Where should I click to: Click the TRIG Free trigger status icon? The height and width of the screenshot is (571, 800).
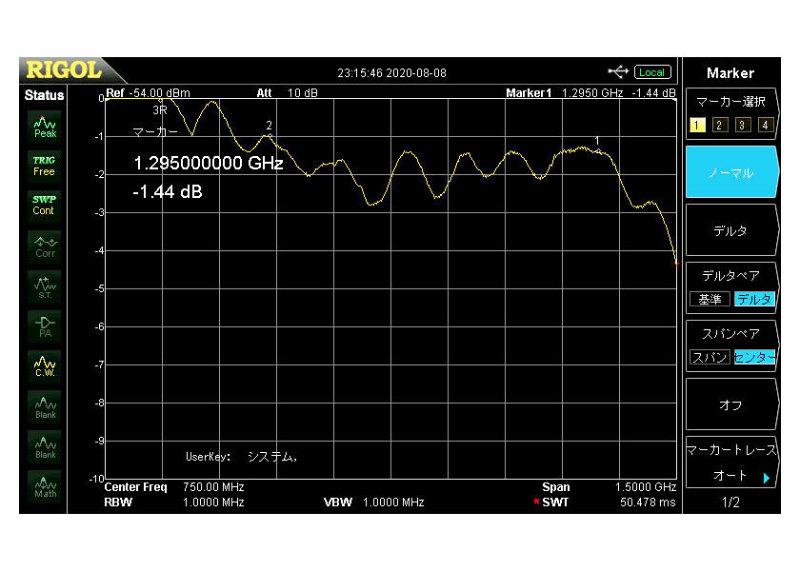(45, 165)
